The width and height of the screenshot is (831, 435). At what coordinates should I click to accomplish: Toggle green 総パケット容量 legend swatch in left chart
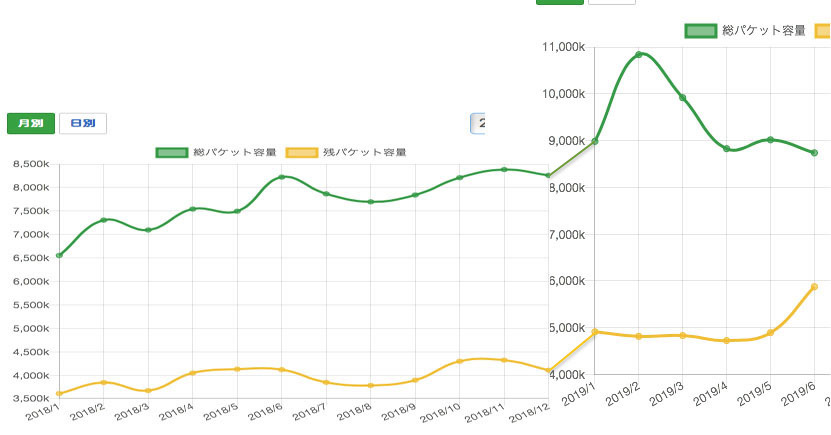pos(171,152)
